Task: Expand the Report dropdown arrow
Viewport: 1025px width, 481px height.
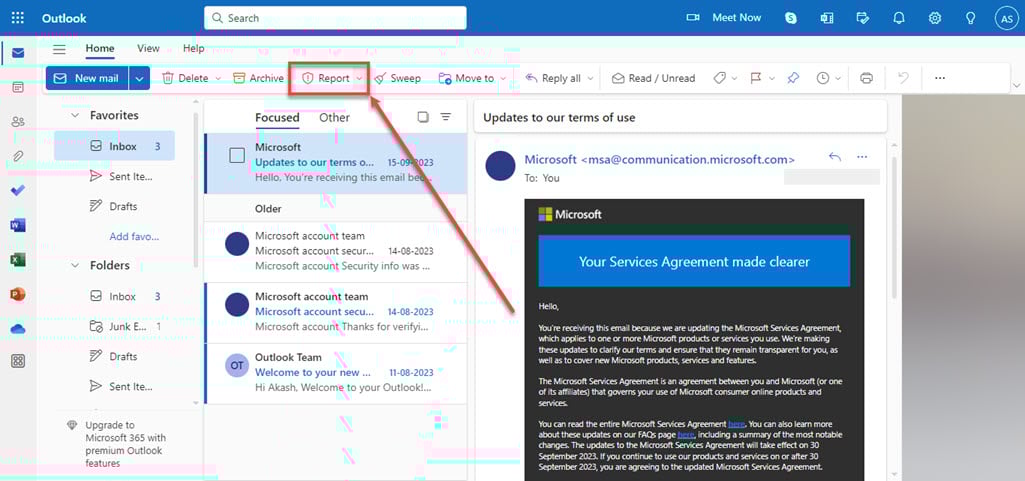Action: 360,78
